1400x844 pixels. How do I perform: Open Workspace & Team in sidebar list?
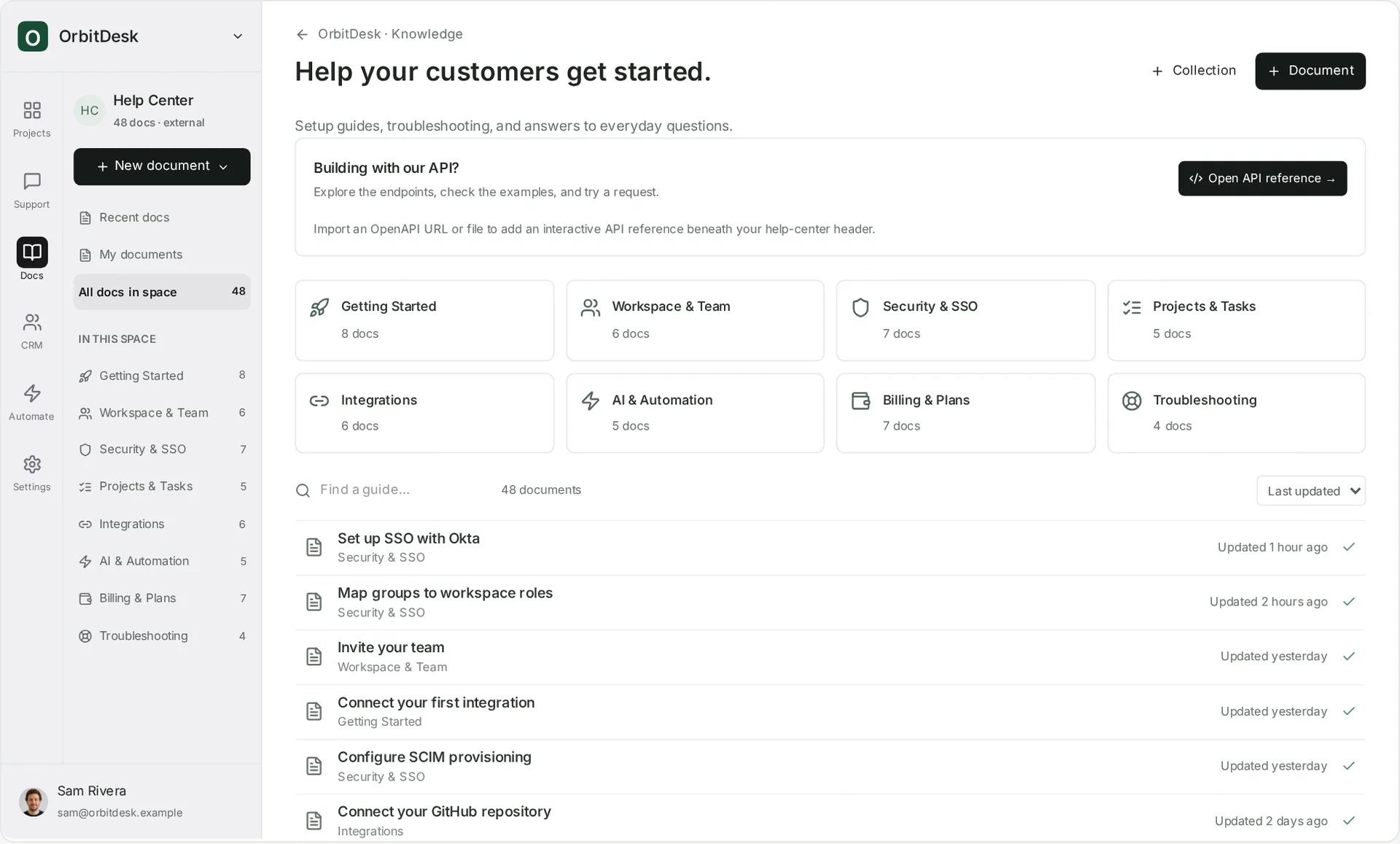tap(162, 413)
